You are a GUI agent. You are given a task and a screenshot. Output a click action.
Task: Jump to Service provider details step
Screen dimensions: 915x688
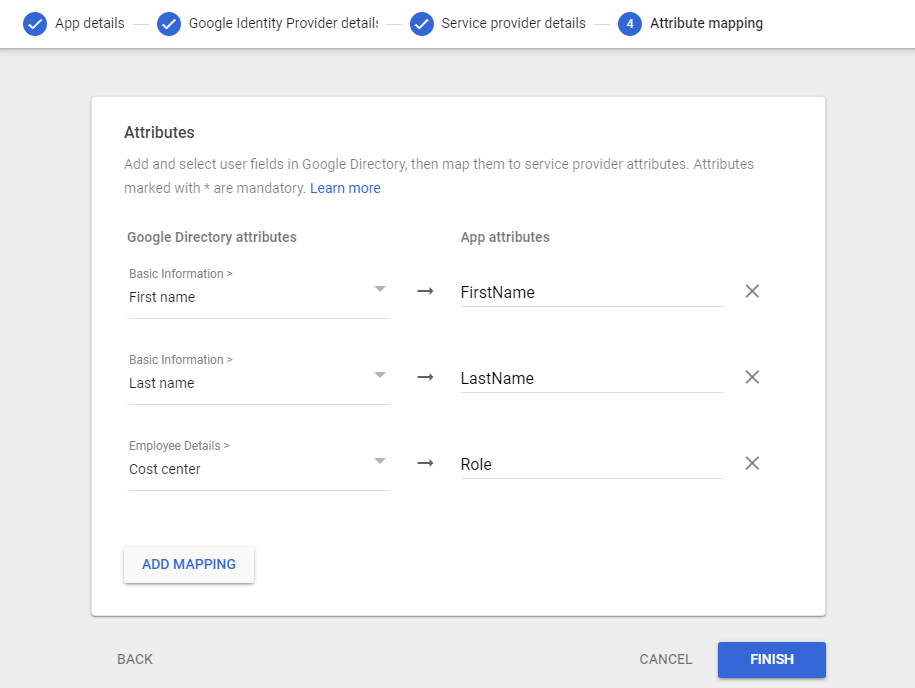click(x=513, y=23)
